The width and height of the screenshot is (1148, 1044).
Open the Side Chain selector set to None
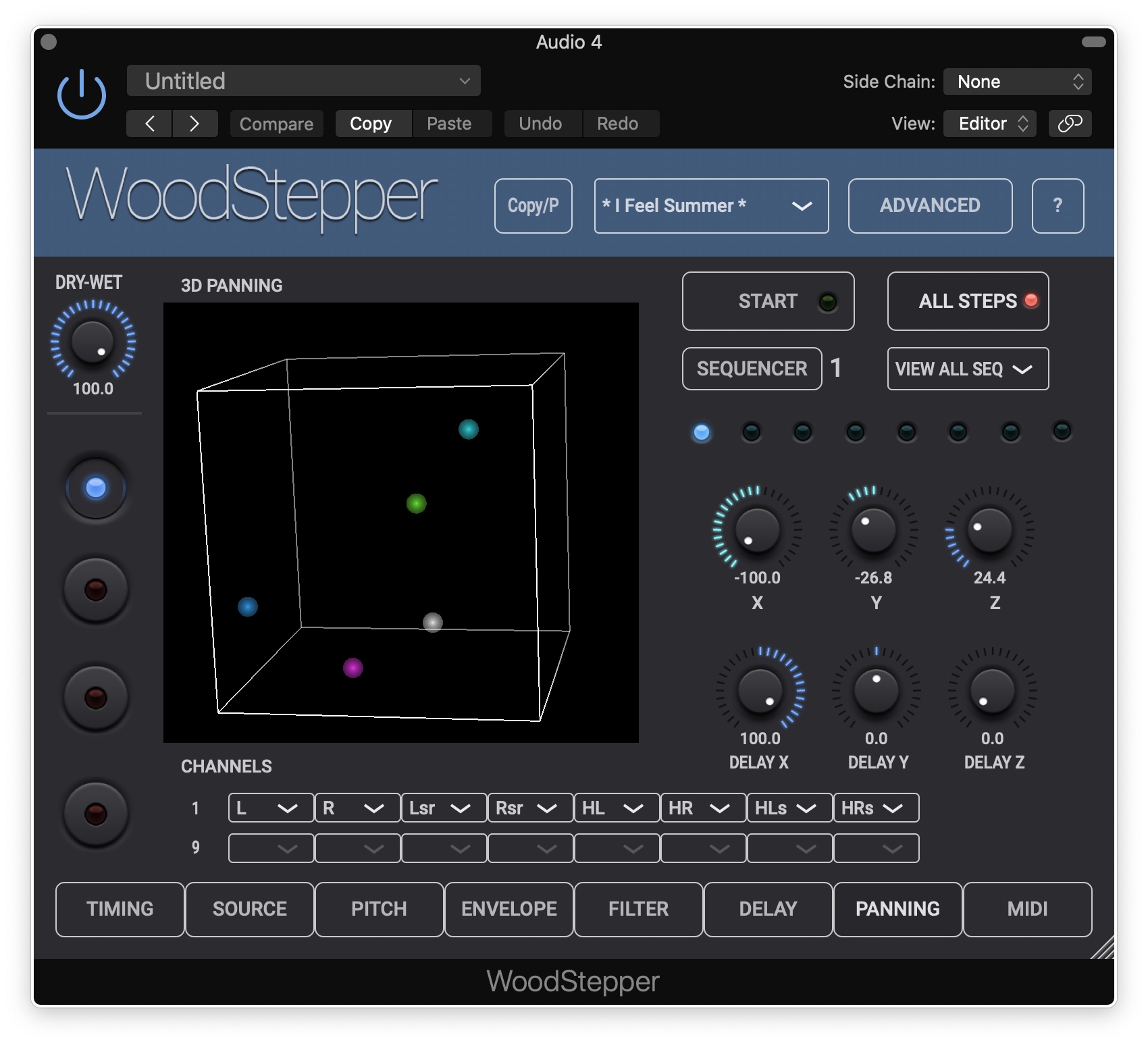pos(1016,81)
